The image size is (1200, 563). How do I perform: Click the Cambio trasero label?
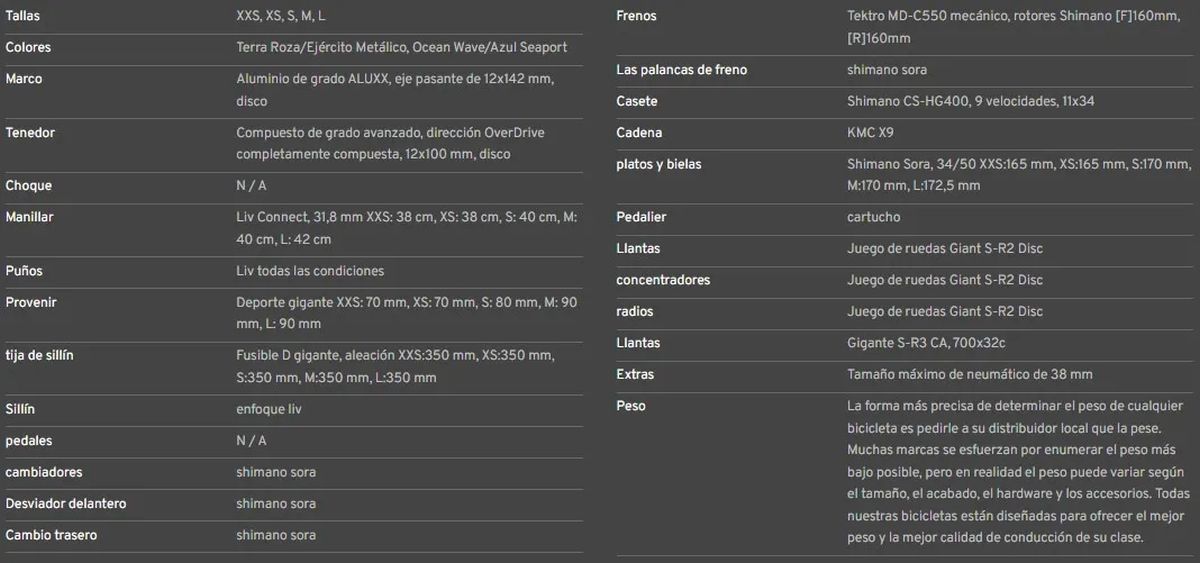pos(51,535)
